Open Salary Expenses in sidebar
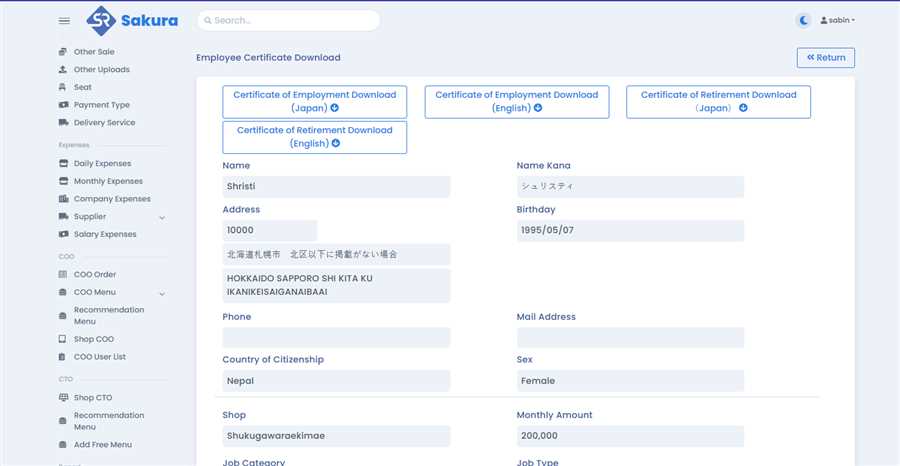This screenshot has height=466, width=900. (x=104, y=234)
